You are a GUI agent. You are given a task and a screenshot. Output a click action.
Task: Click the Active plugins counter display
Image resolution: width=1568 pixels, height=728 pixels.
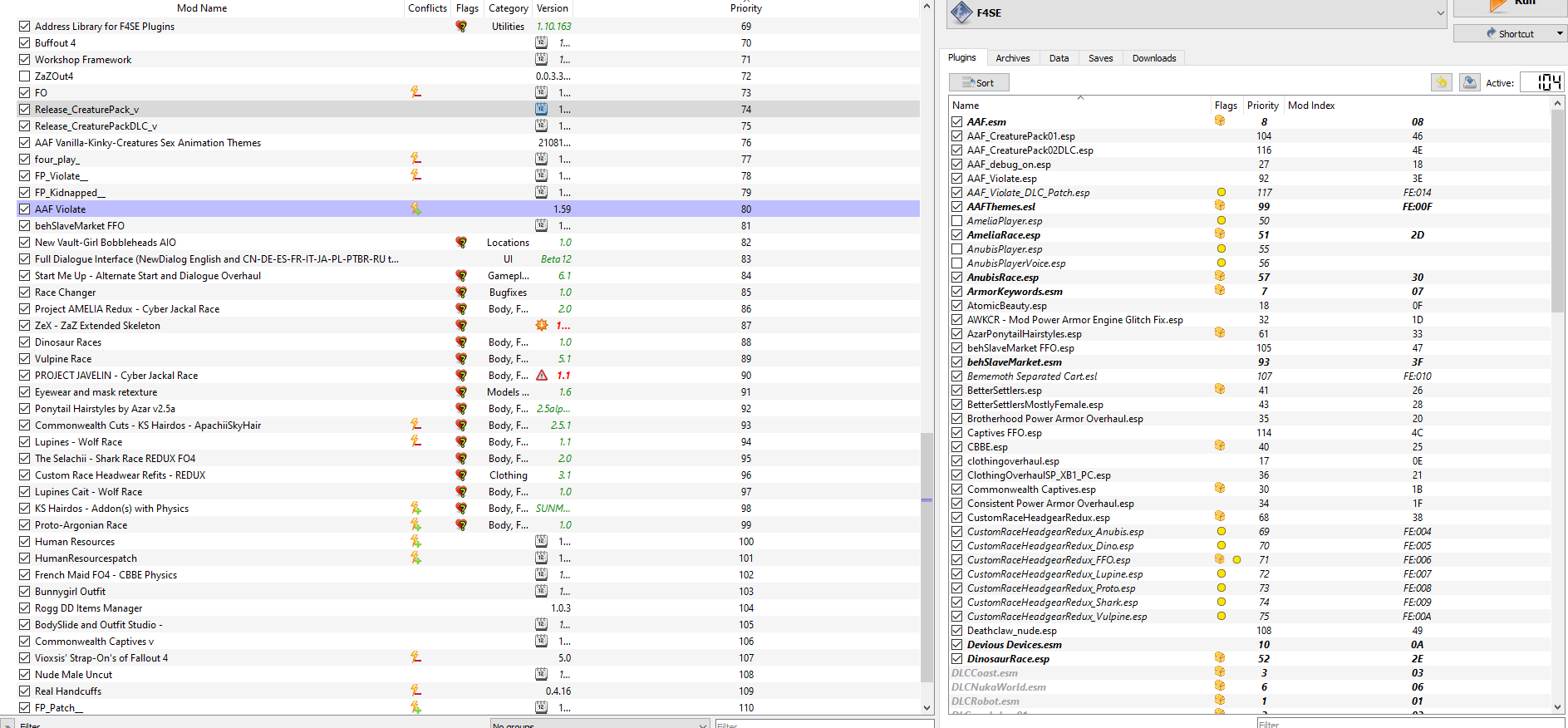click(1542, 82)
